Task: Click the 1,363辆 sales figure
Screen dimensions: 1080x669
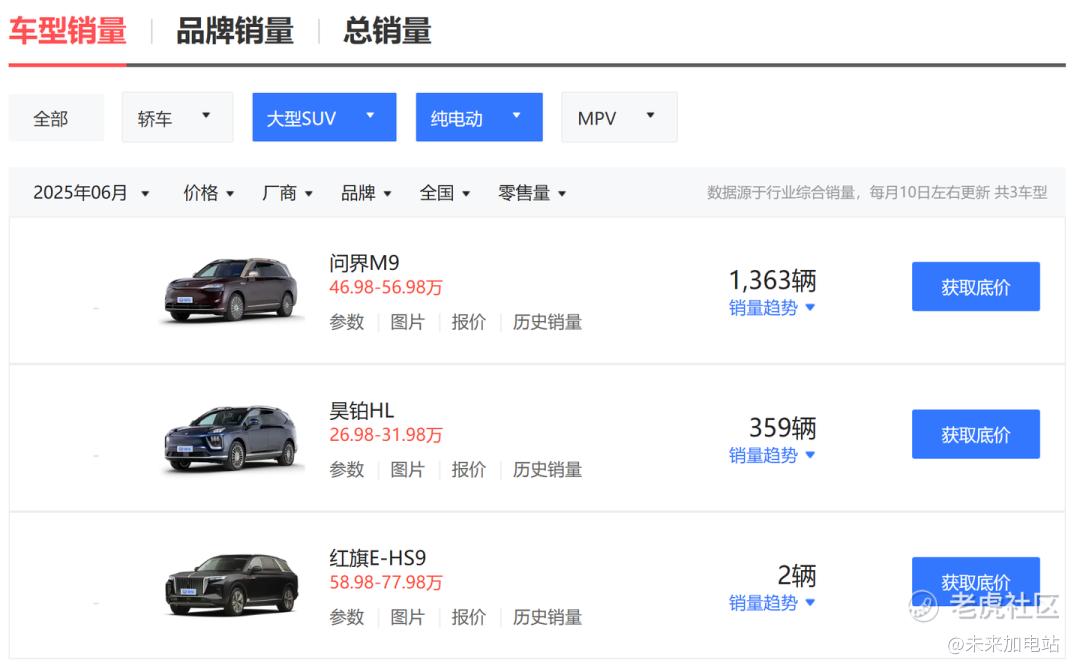Action: [773, 280]
